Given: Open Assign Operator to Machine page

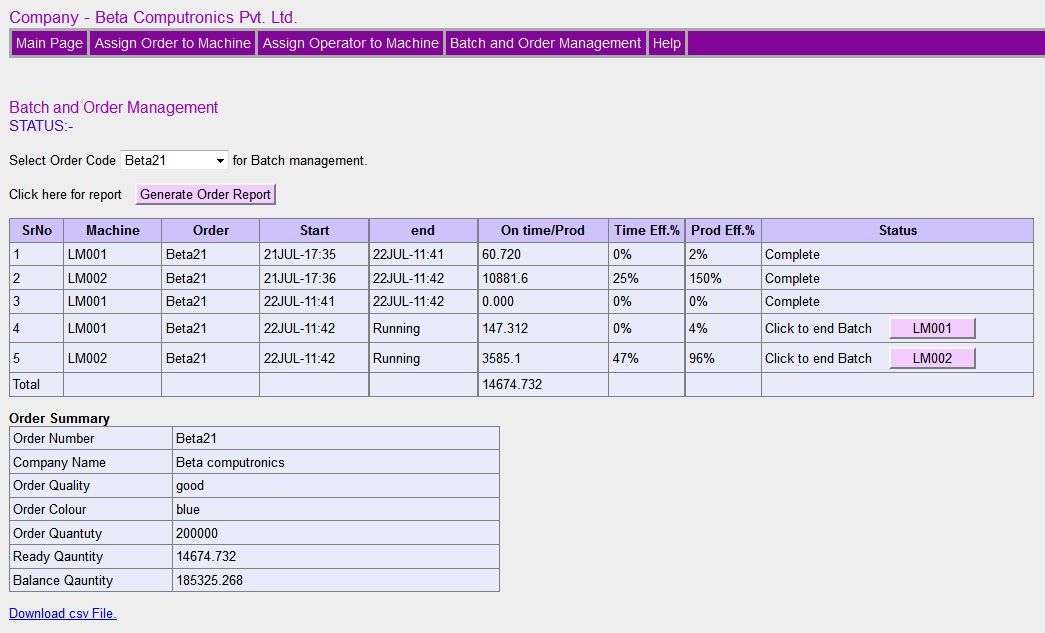Looking at the screenshot, I should tap(350, 43).
